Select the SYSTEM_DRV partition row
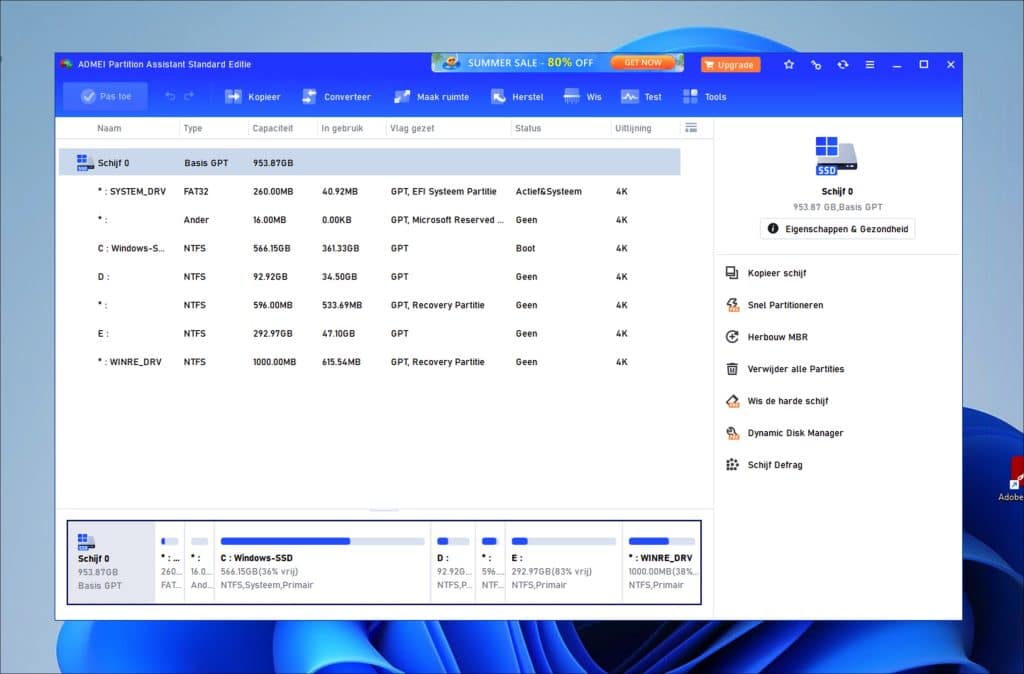 pyautogui.click(x=370, y=191)
